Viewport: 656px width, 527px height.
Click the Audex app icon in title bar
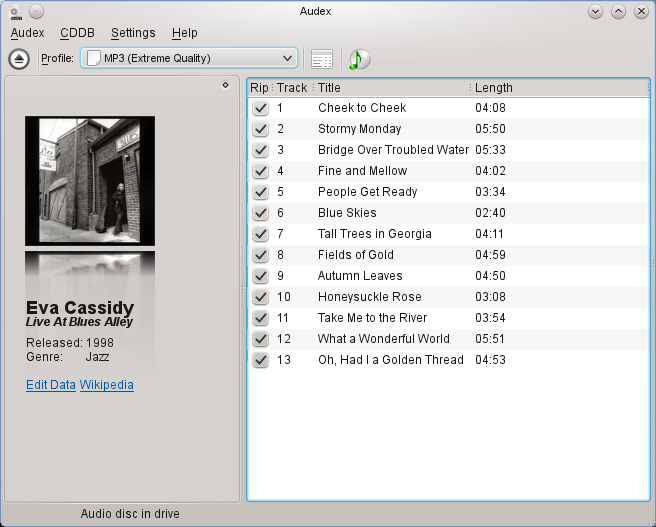(15, 12)
